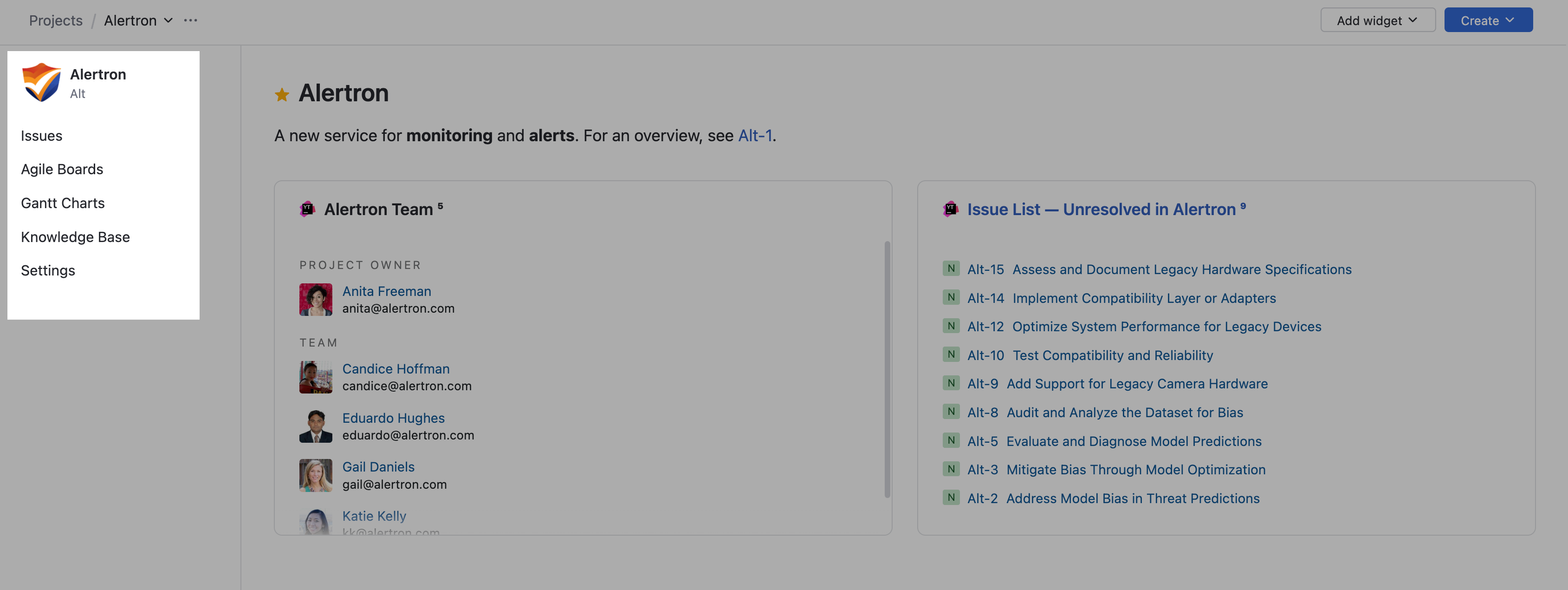Click the N priority icon for Alt-10

click(x=952, y=355)
